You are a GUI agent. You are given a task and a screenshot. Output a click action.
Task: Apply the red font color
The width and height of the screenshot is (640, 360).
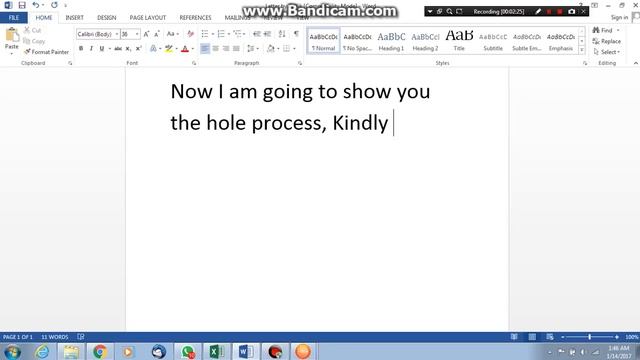184,49
